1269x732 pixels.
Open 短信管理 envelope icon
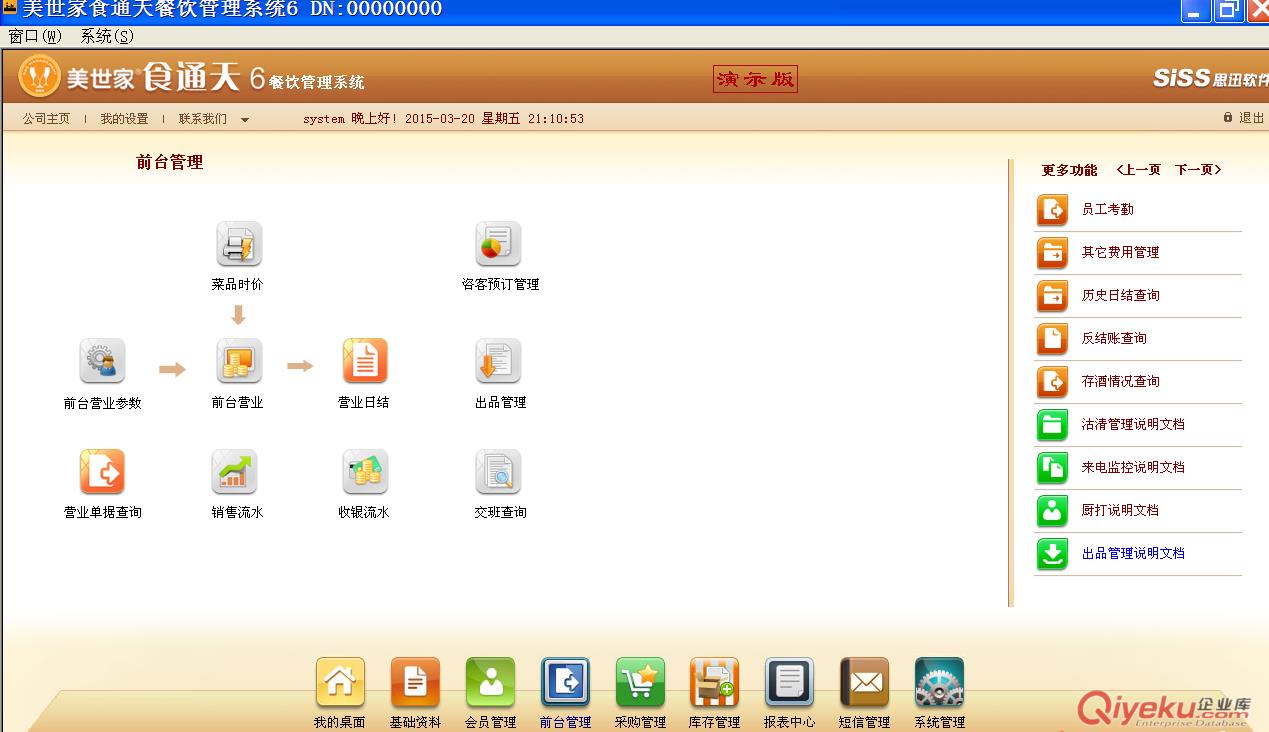click(x=864, y=683)
